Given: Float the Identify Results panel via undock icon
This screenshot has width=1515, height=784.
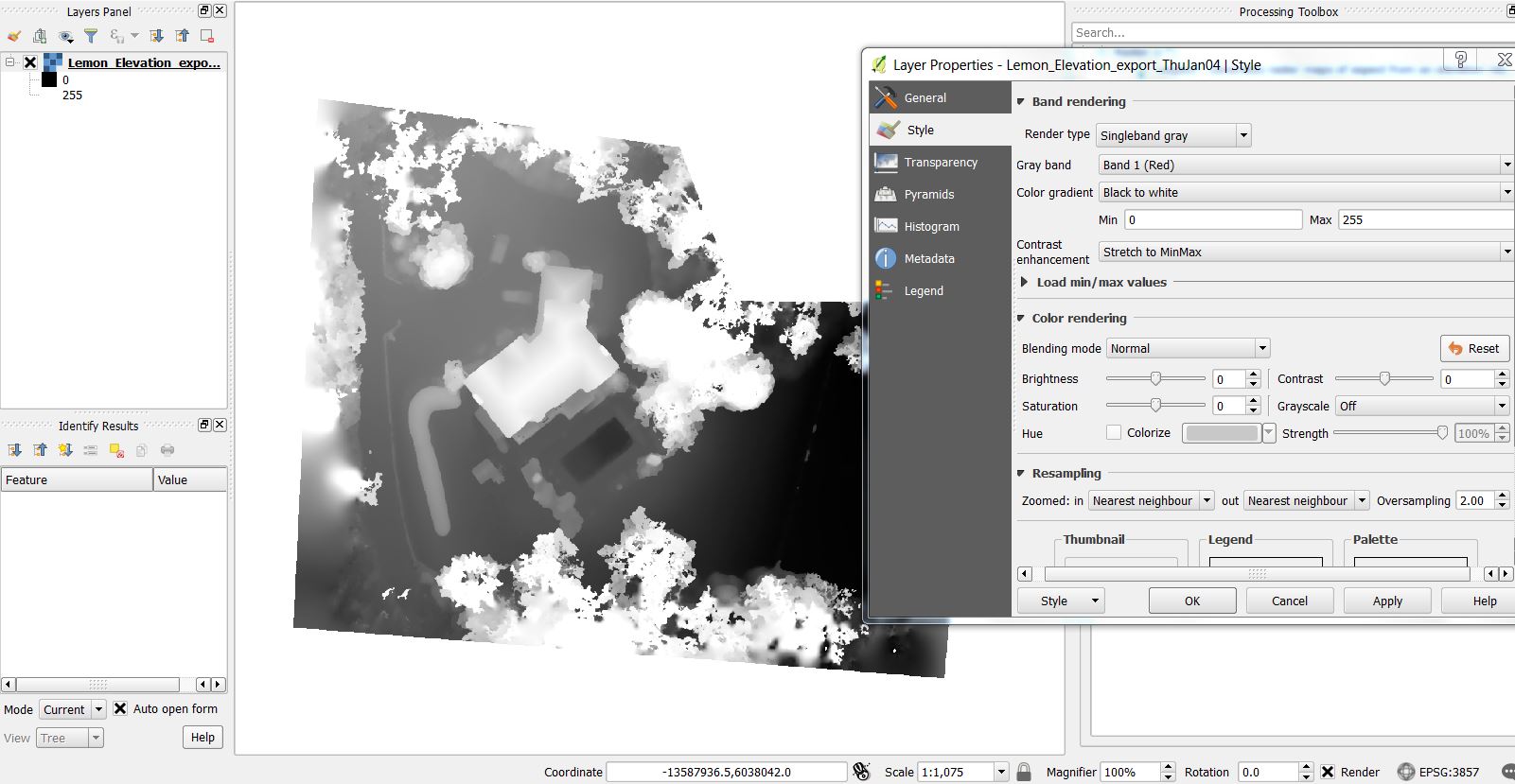Looking at the screenshot, I should point(204,425).
